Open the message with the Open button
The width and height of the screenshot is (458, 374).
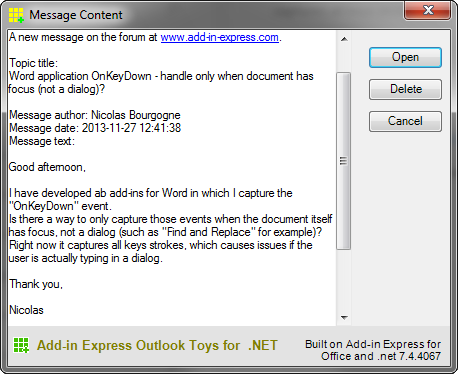pos(405,57)
